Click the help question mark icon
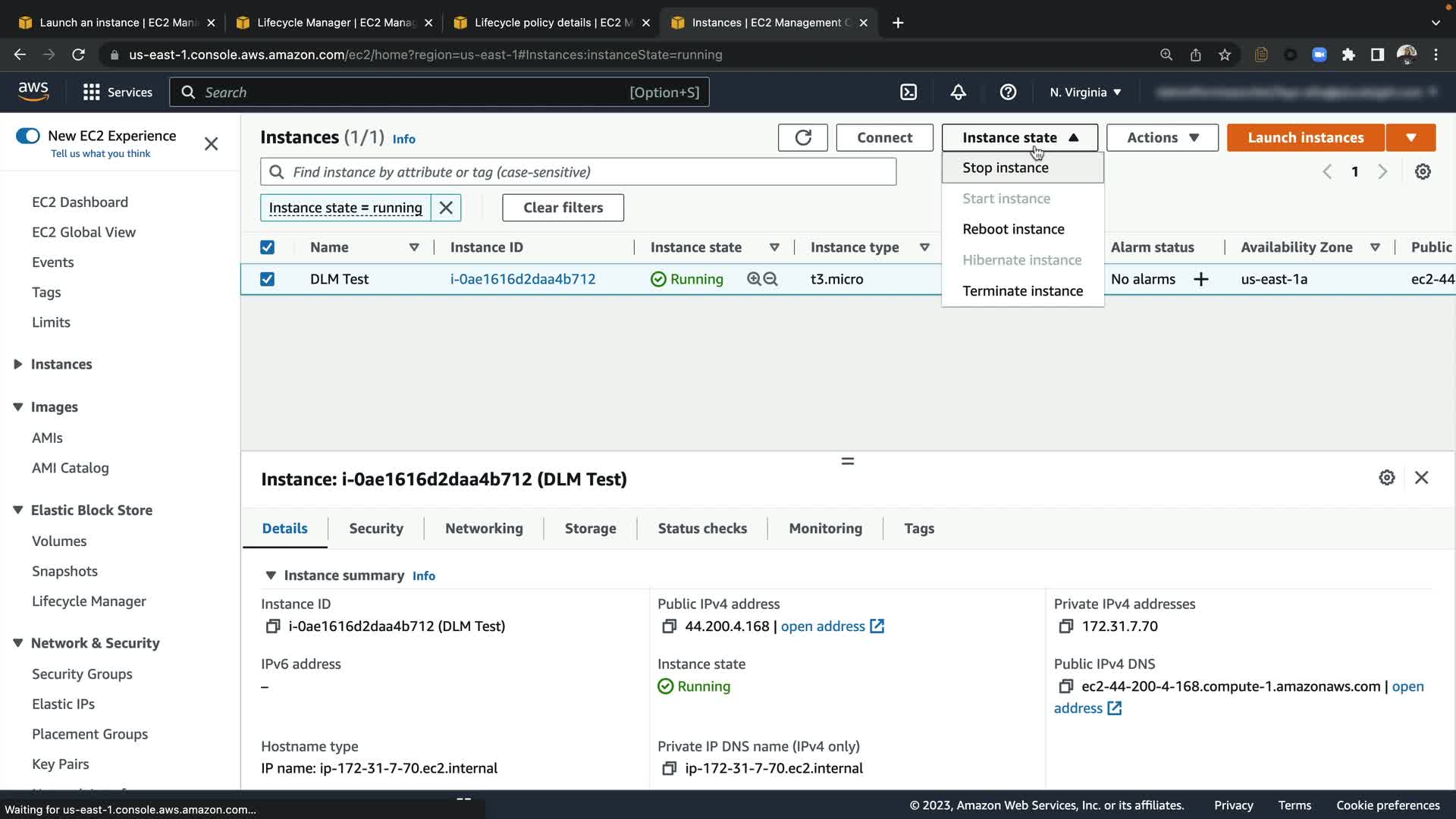This screenshot has width=1456, height=819. [x=1008, y=92]
